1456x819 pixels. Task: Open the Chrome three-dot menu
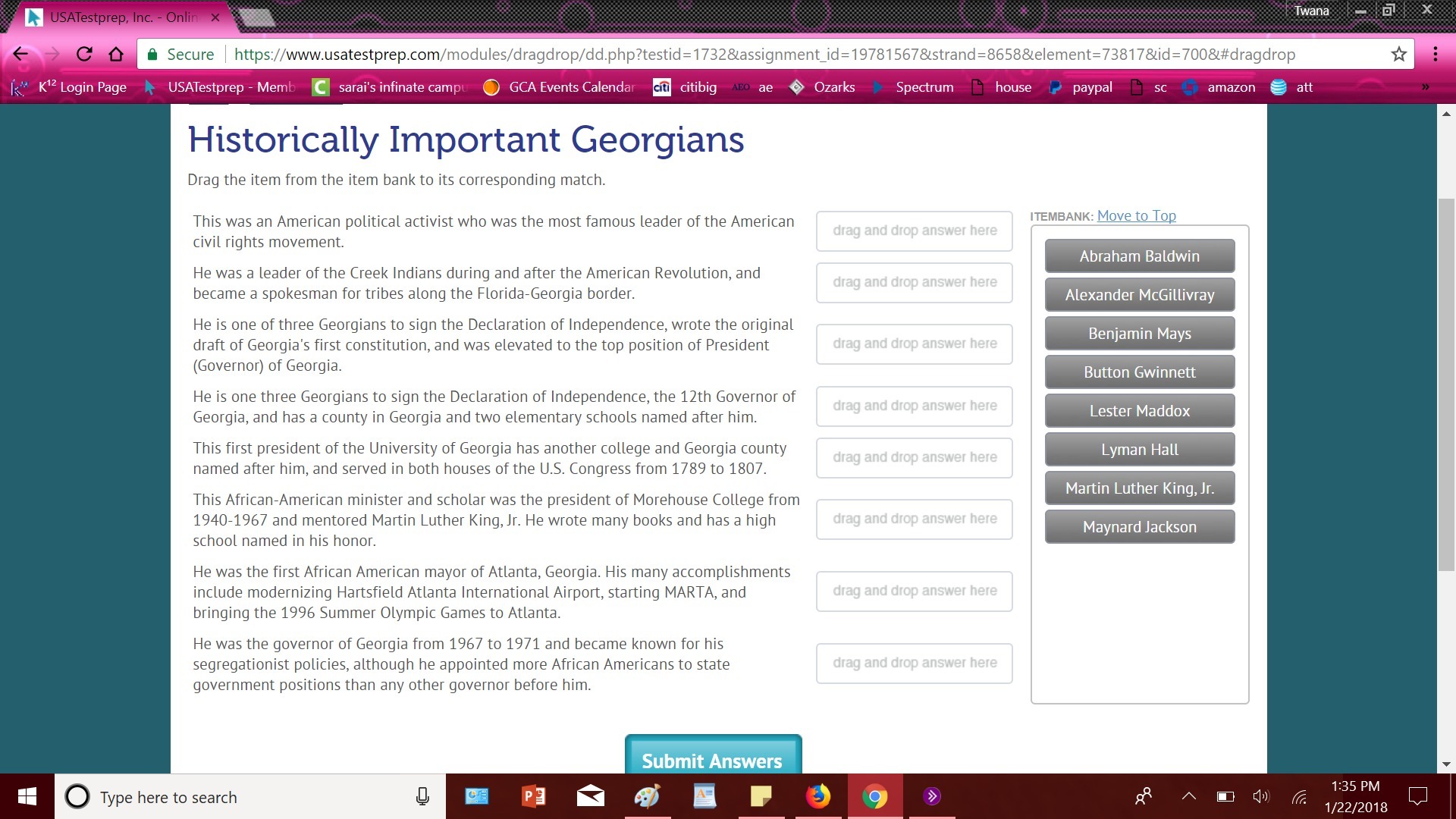click(x=1435, y=54)
